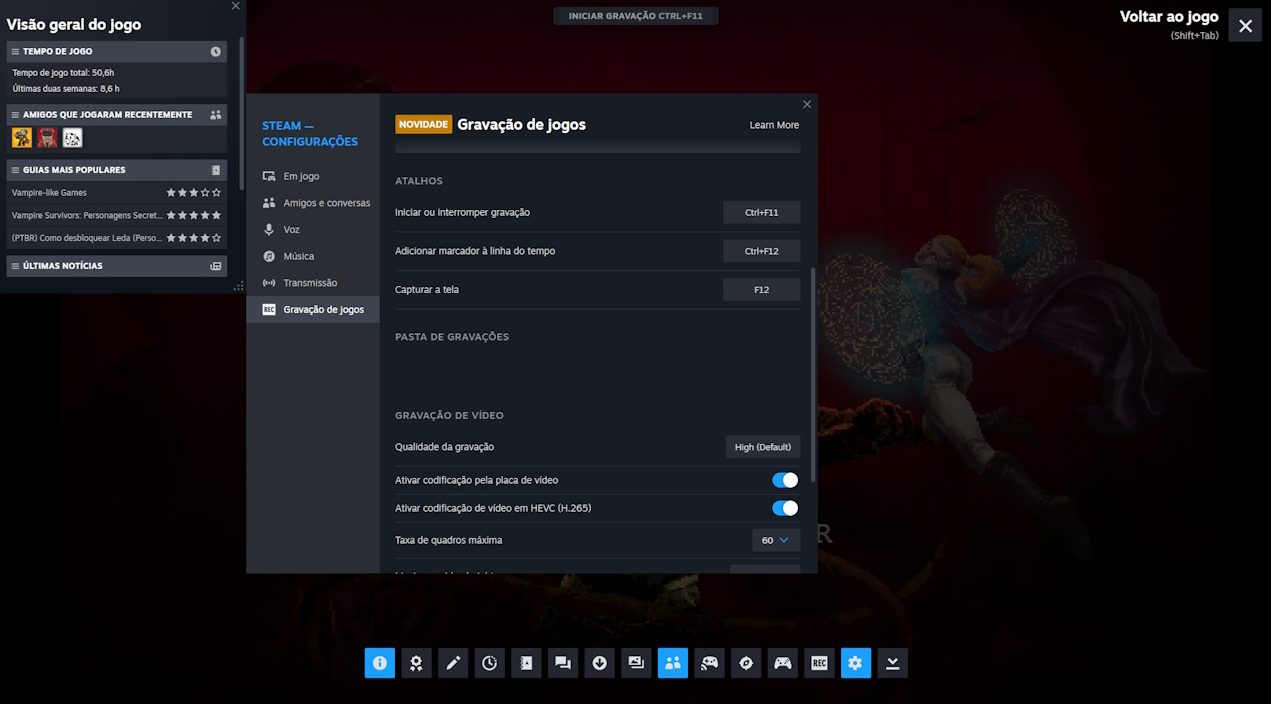Click the Iniciar Gravação Ctrl+F11 button
Screen dimensions: 1271x704
click(x=635, y=16)
